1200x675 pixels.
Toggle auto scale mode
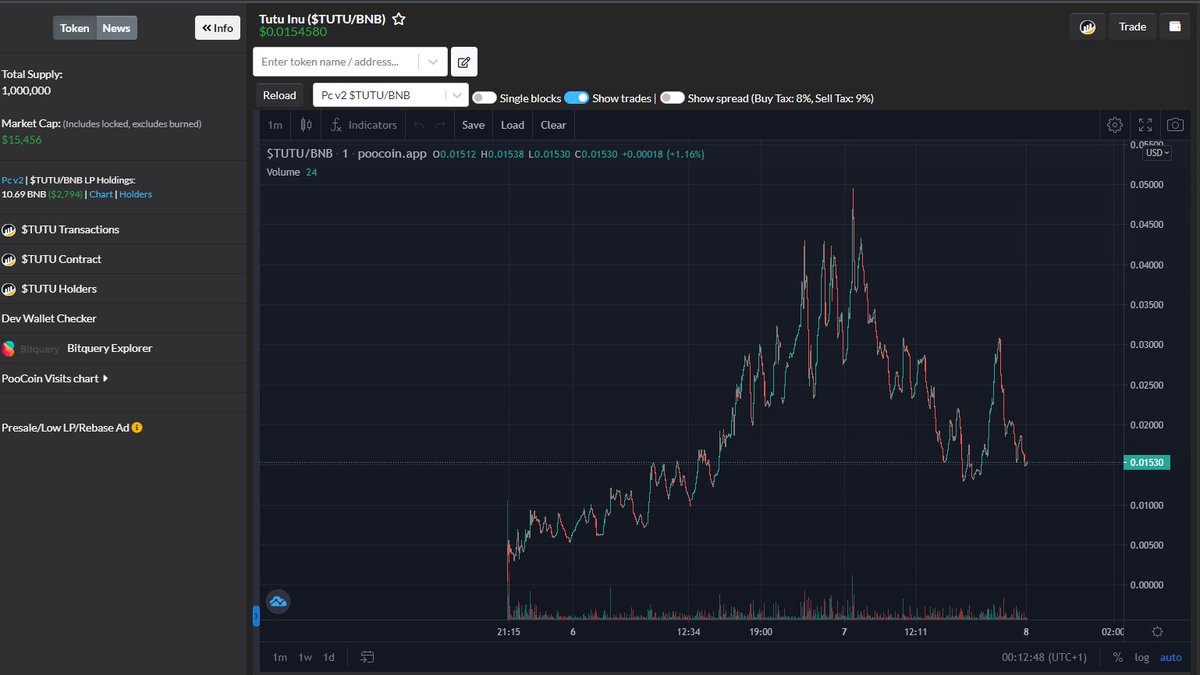click(1171, 657)
